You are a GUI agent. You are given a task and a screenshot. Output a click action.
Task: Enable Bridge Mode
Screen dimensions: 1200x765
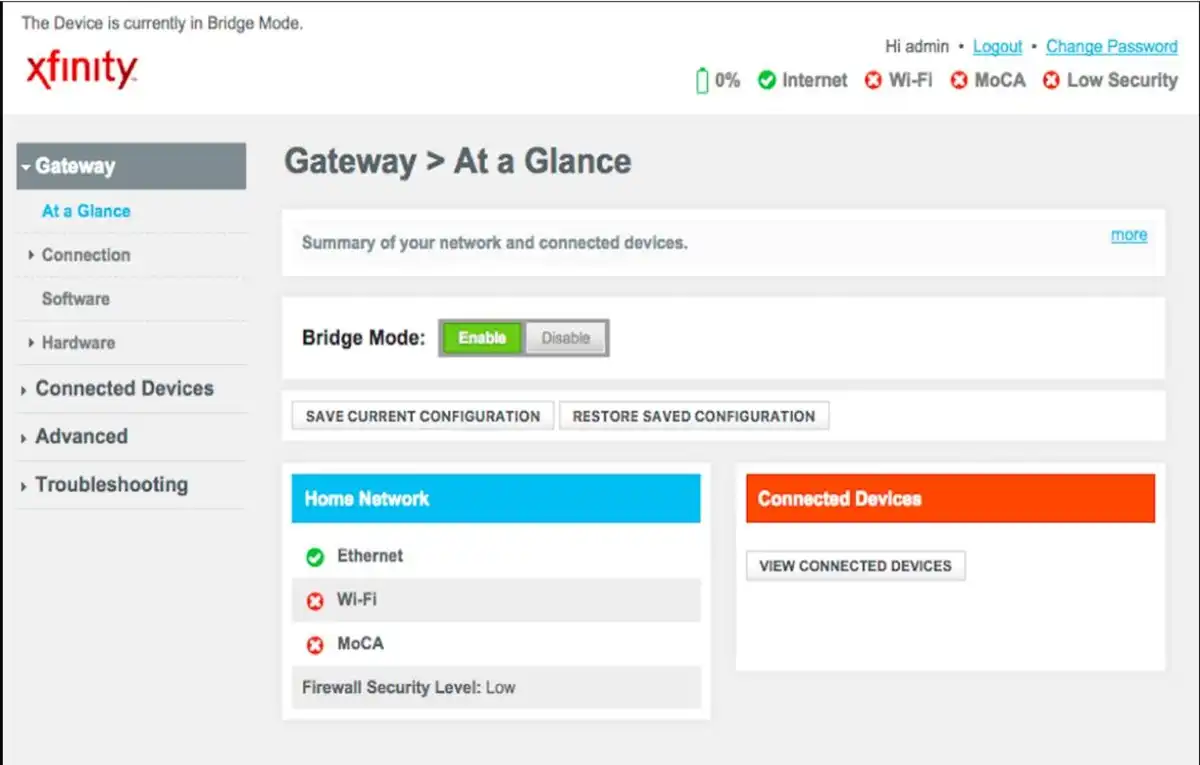click(482, 338)
